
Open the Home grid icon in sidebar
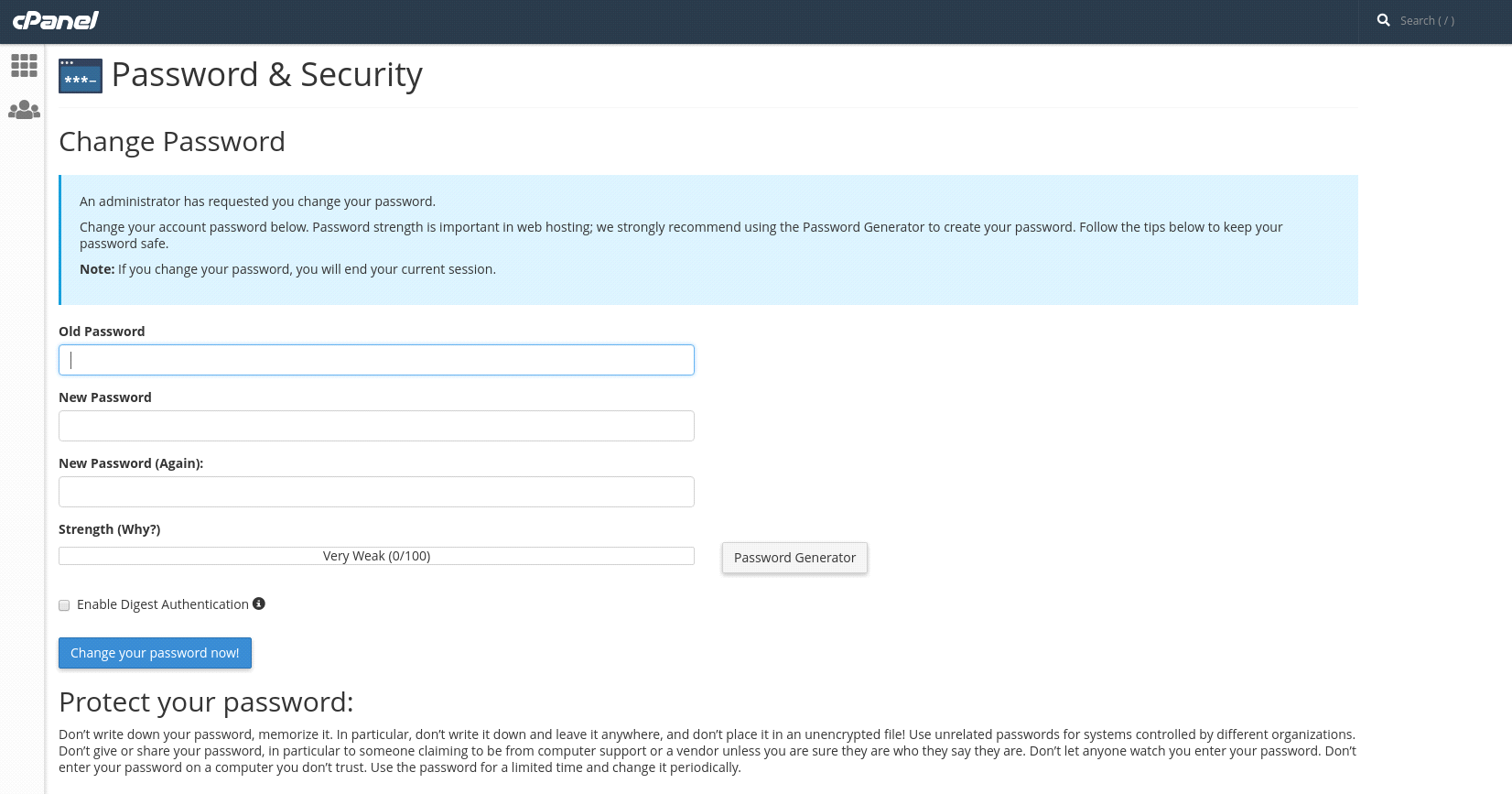[24, 65]
